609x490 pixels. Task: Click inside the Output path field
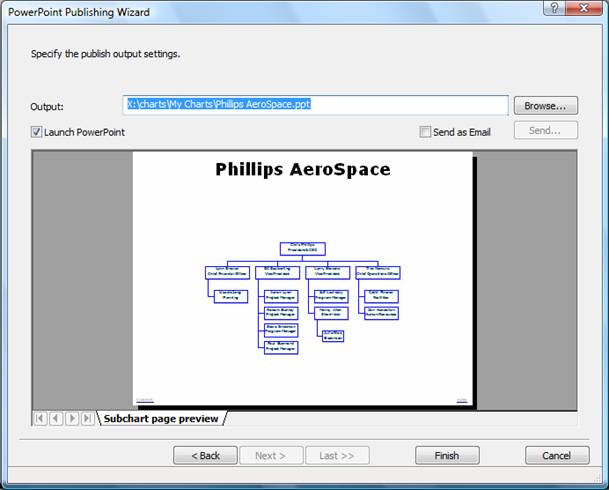click(315, 105)
